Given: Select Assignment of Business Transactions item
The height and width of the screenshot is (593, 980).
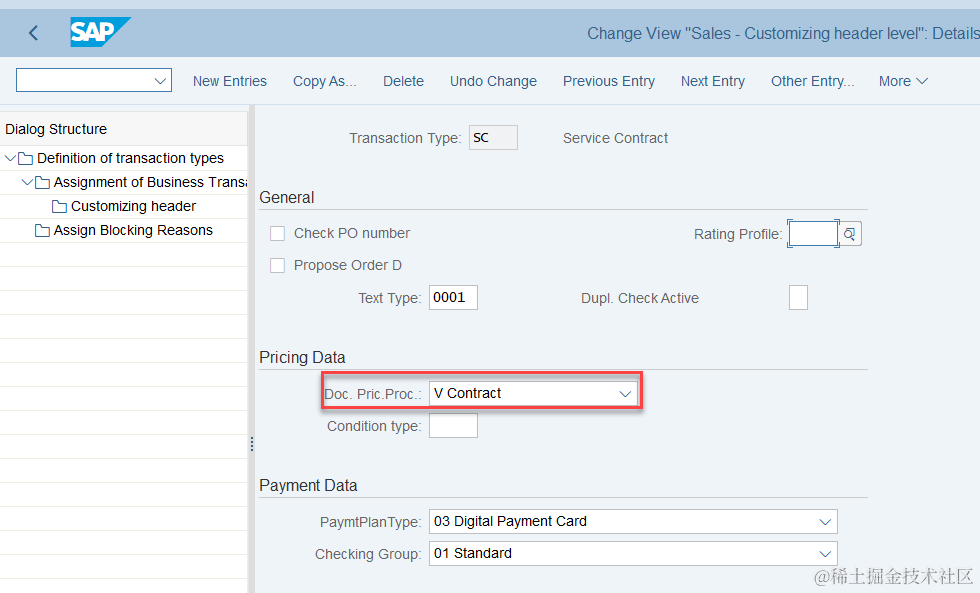Looking at the screenshot, I should point(150,182).
